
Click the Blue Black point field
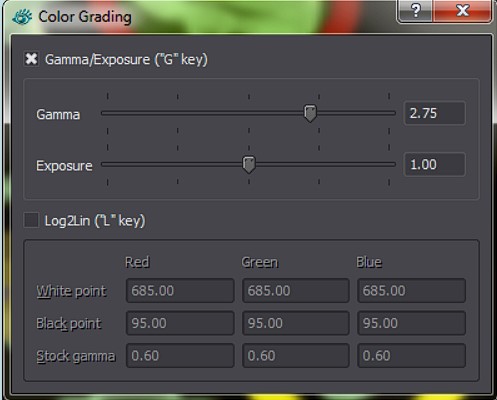pos(411,323)
